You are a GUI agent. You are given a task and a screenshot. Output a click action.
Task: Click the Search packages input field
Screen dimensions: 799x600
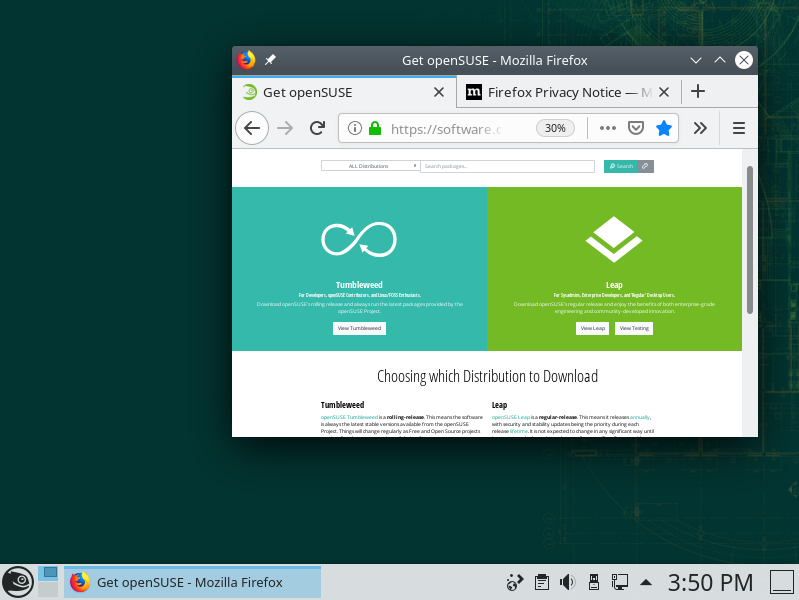(x=508, y=166)
